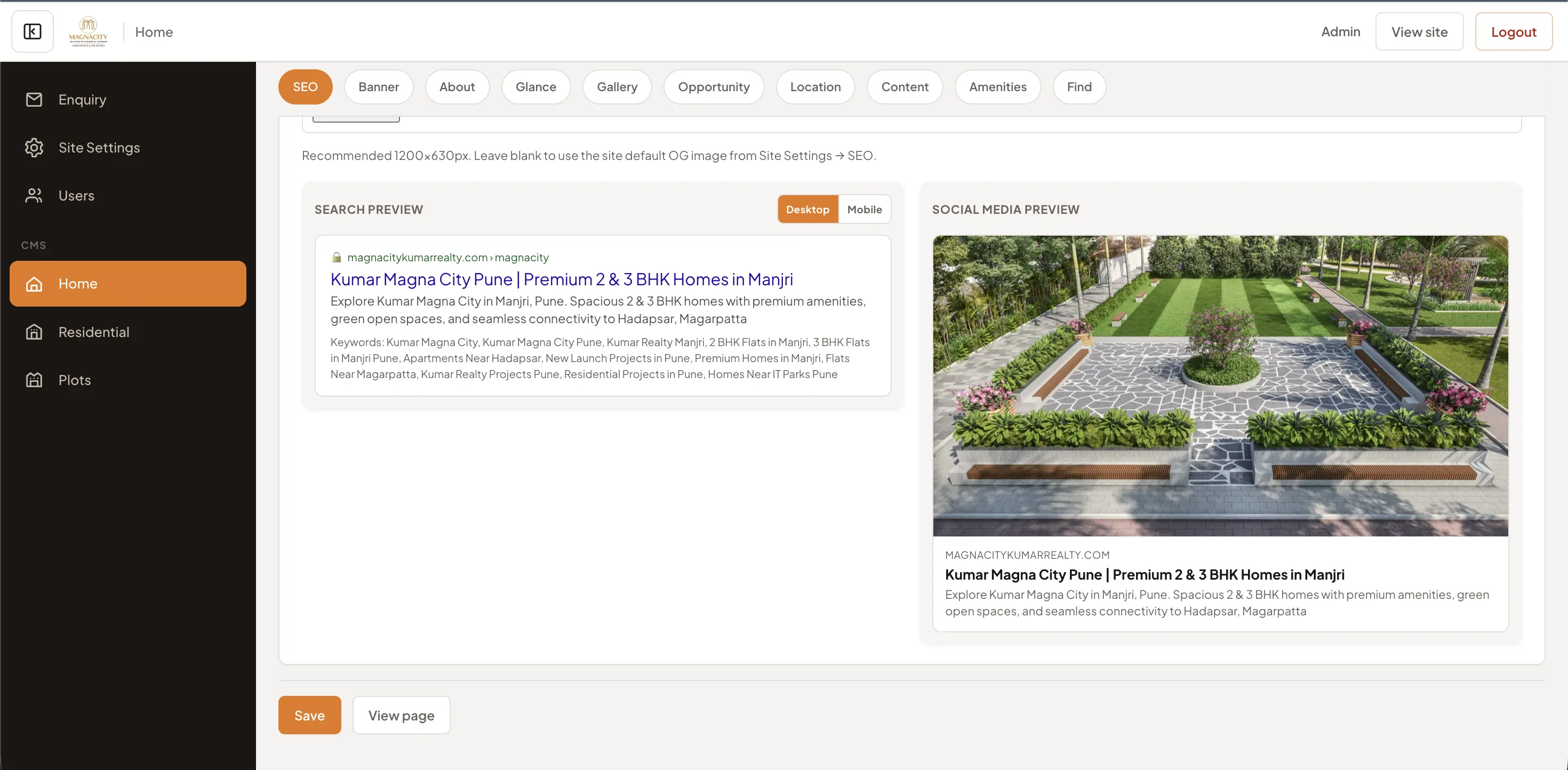Image resolution: width=1568 pixels, height=770 pixels.
Task: Open Residential in the CMS menu
Action: tap(128, 332)
